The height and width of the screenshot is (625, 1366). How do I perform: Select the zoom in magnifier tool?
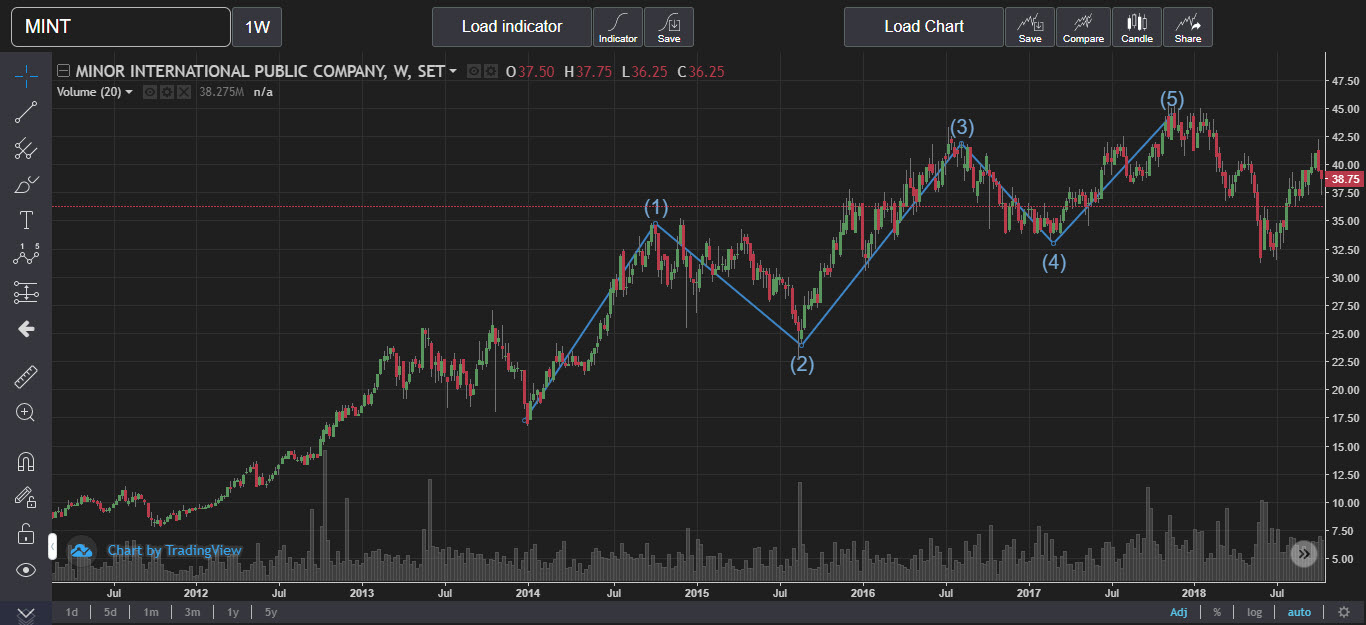pyautogui.click(x=26, y=412)
